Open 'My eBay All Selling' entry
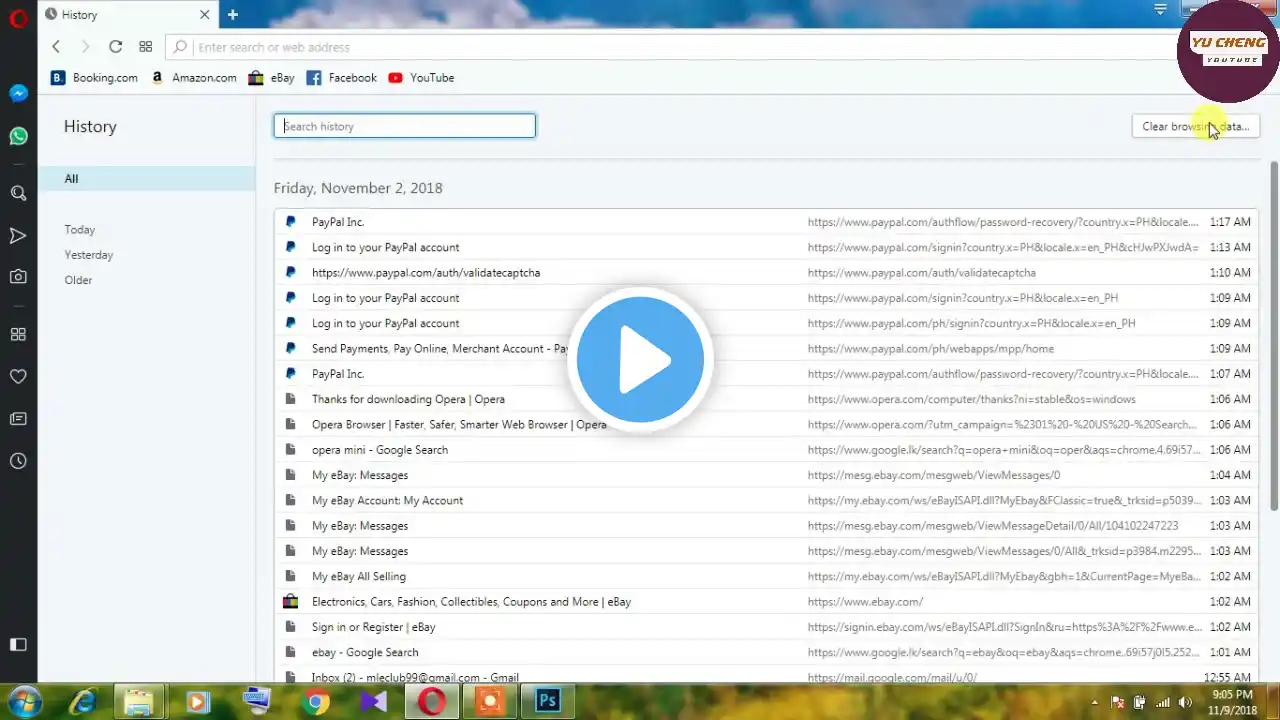 pyautogui.click(x=766, y=577)
